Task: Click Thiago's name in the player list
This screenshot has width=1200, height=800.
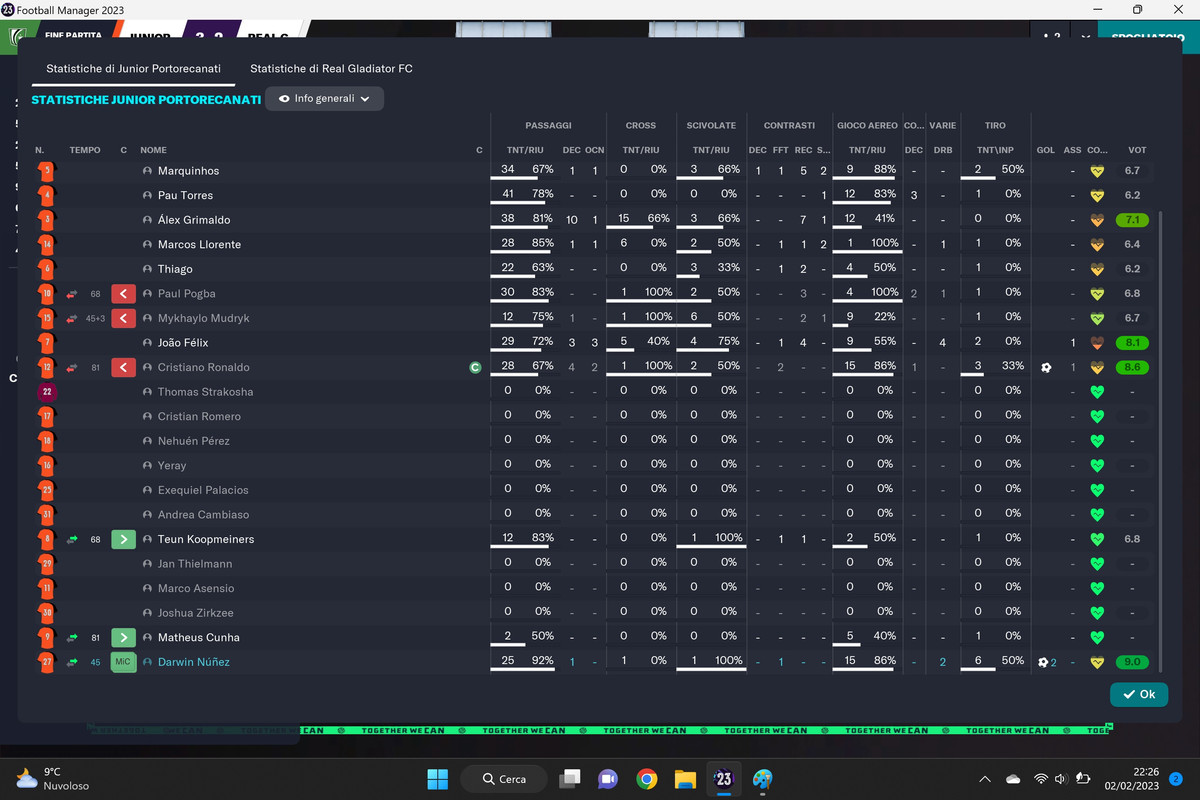Action: tap(175, 269)
